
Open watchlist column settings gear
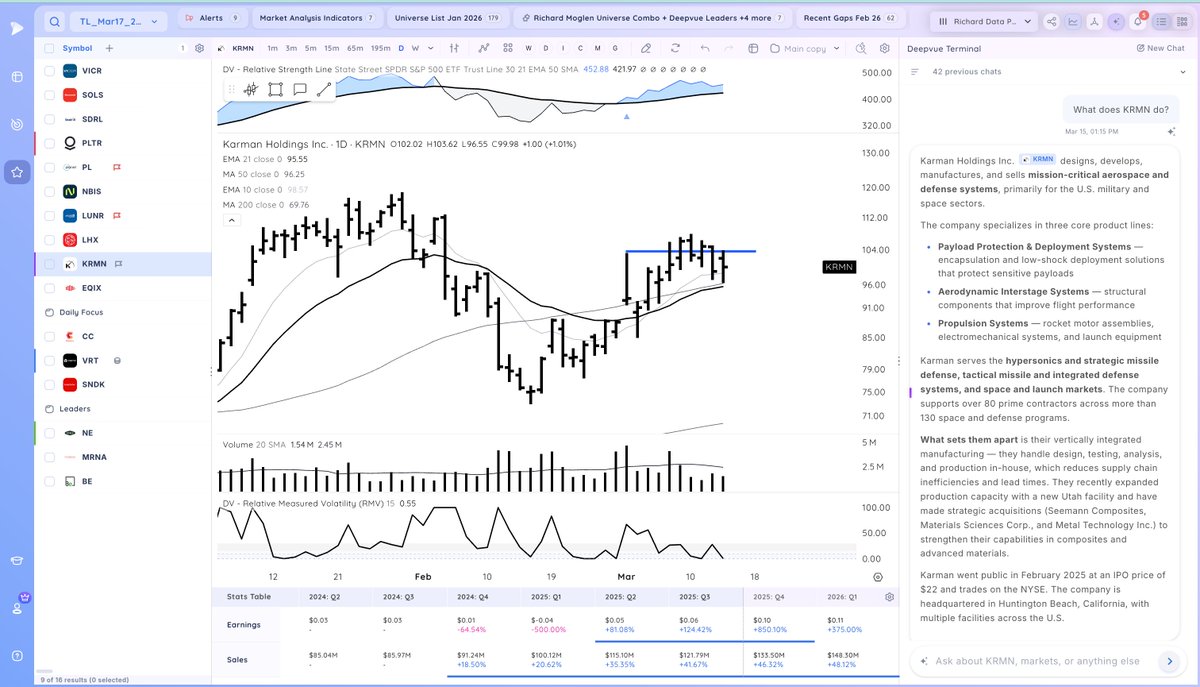tap(199, 48)
